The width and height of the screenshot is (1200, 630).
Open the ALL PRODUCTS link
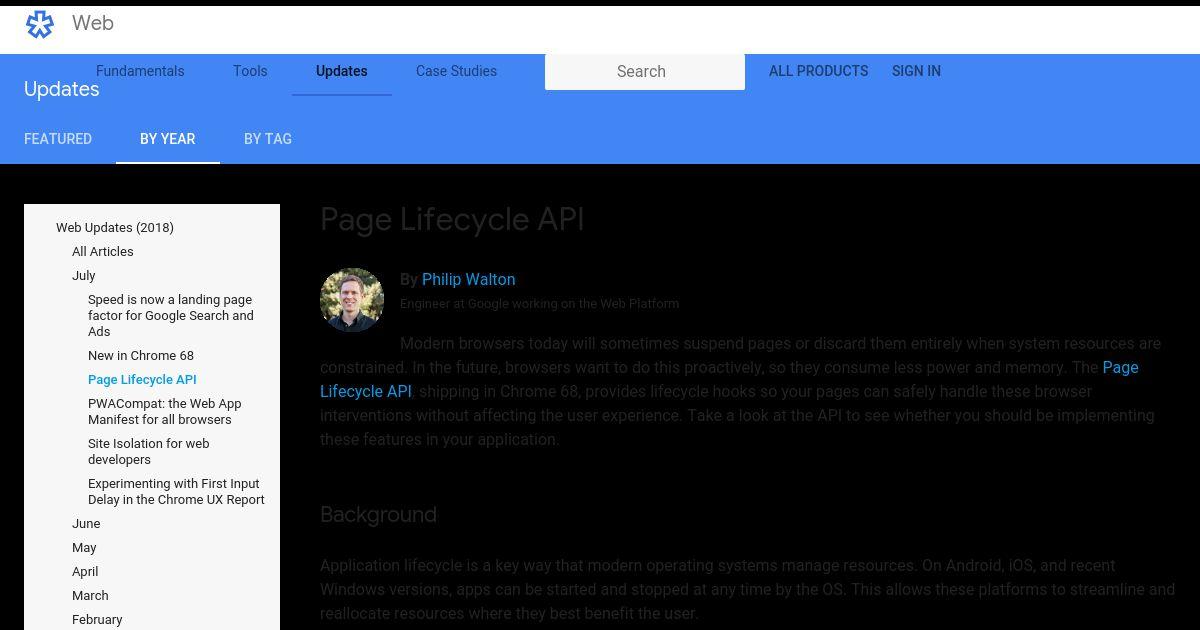[x=818, y=71]
